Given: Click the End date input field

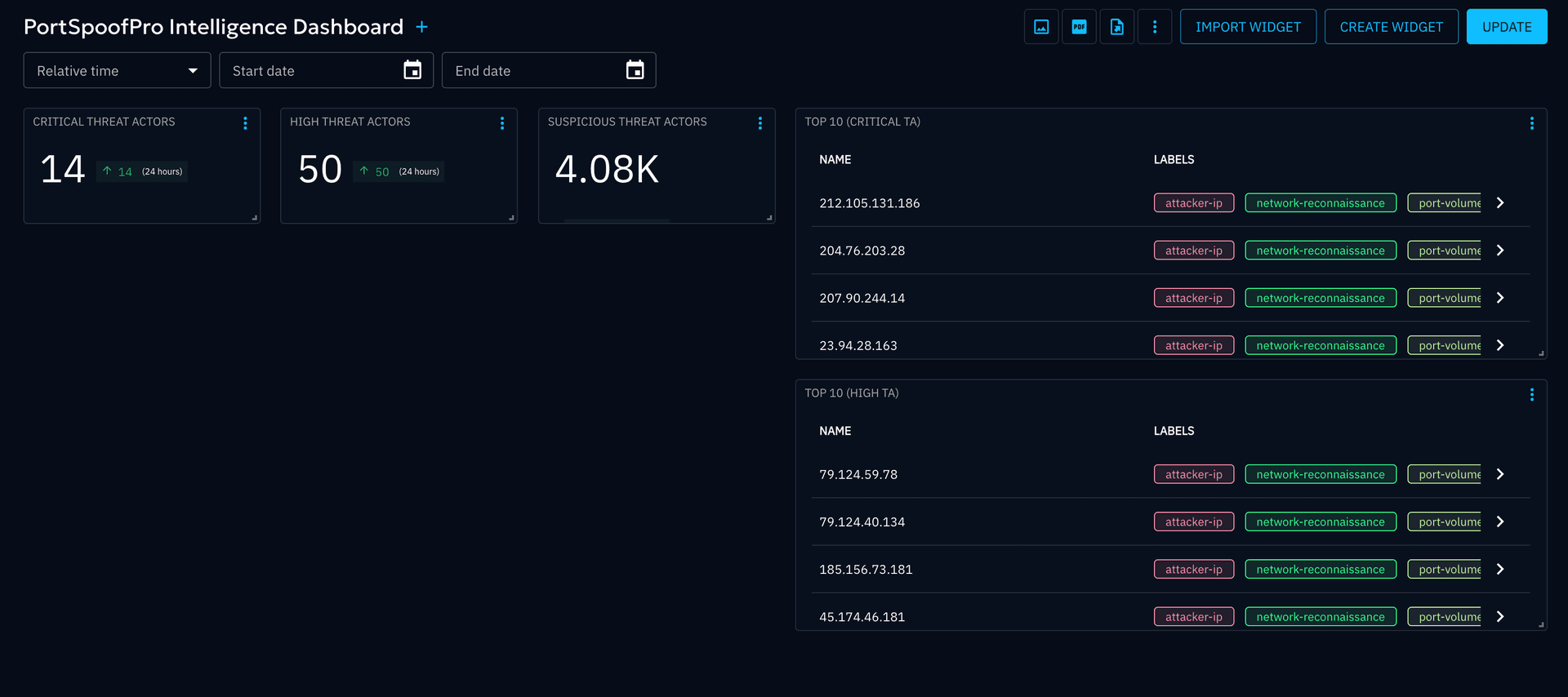Looking at the screenshot, I should 549,70.
